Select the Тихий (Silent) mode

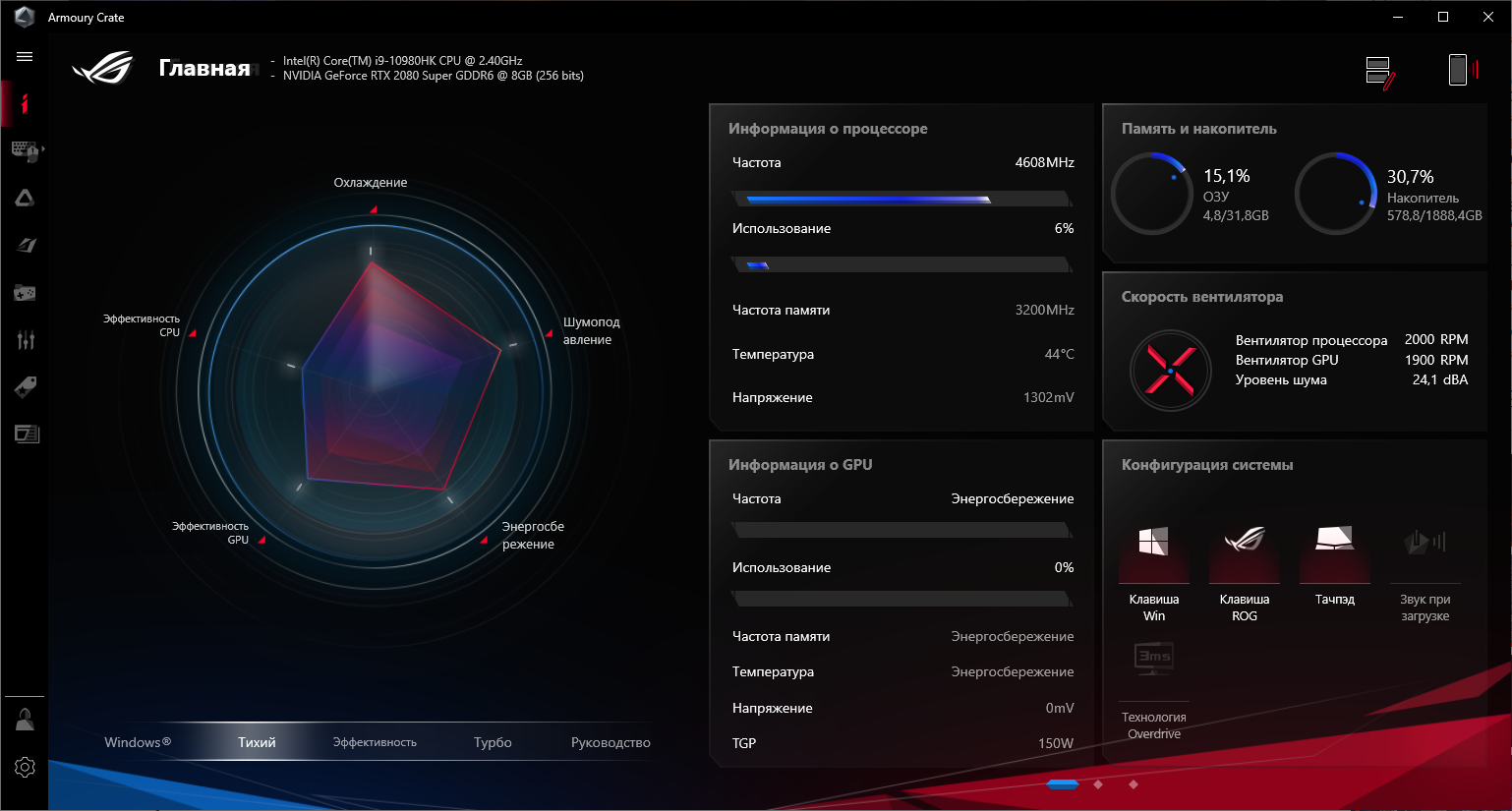tap(257, 742)
